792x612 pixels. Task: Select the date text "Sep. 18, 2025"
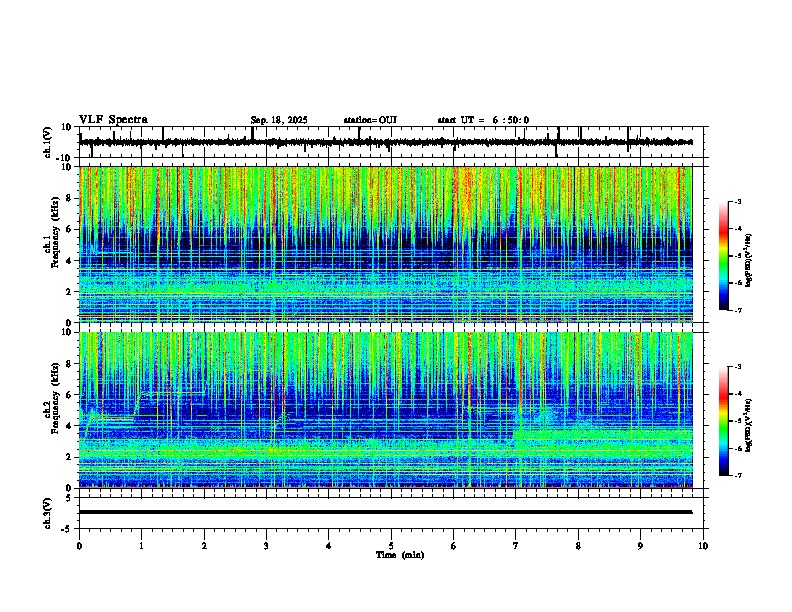(x=279, y=120)
